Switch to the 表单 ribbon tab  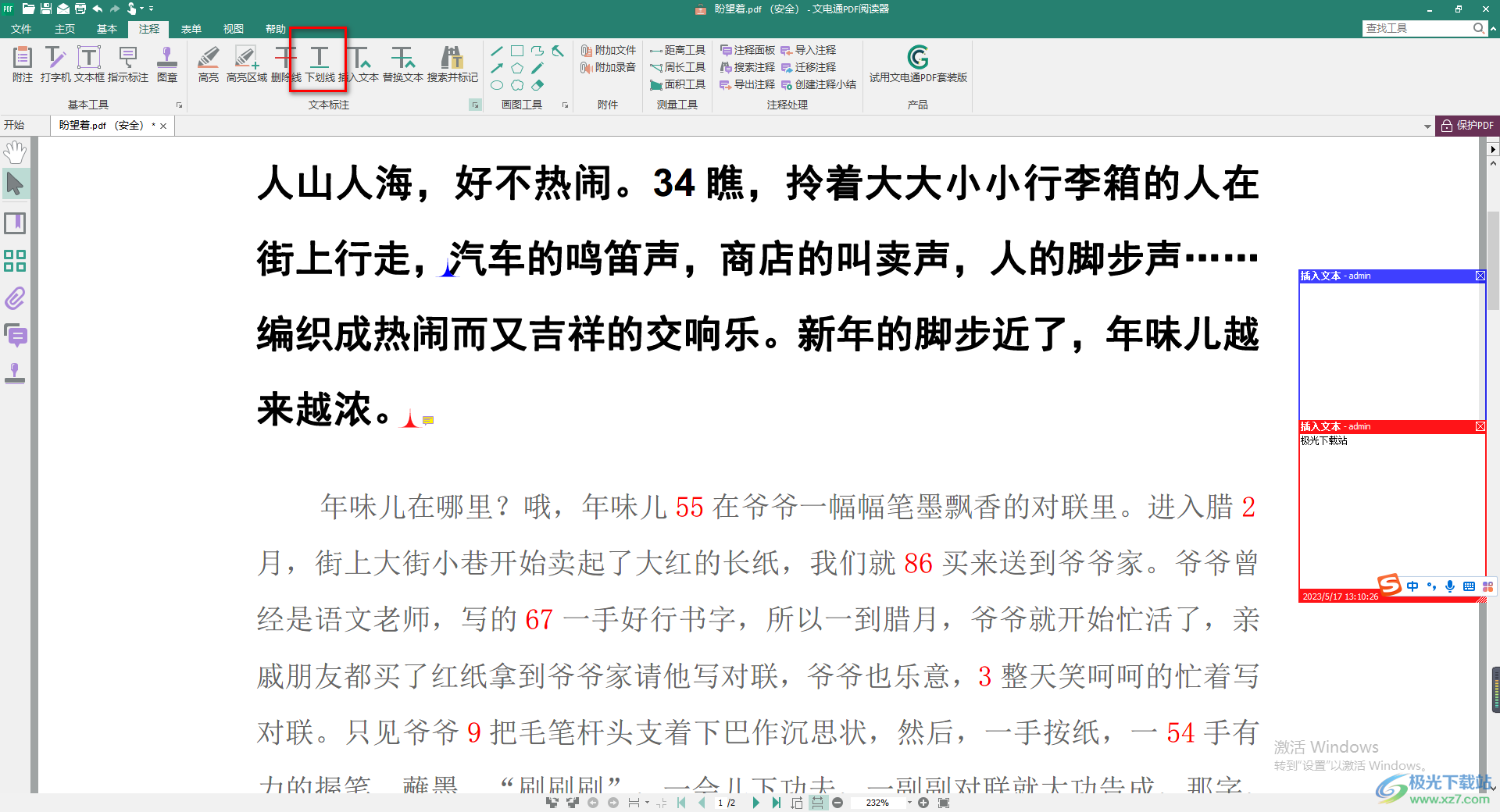(191, 29)
